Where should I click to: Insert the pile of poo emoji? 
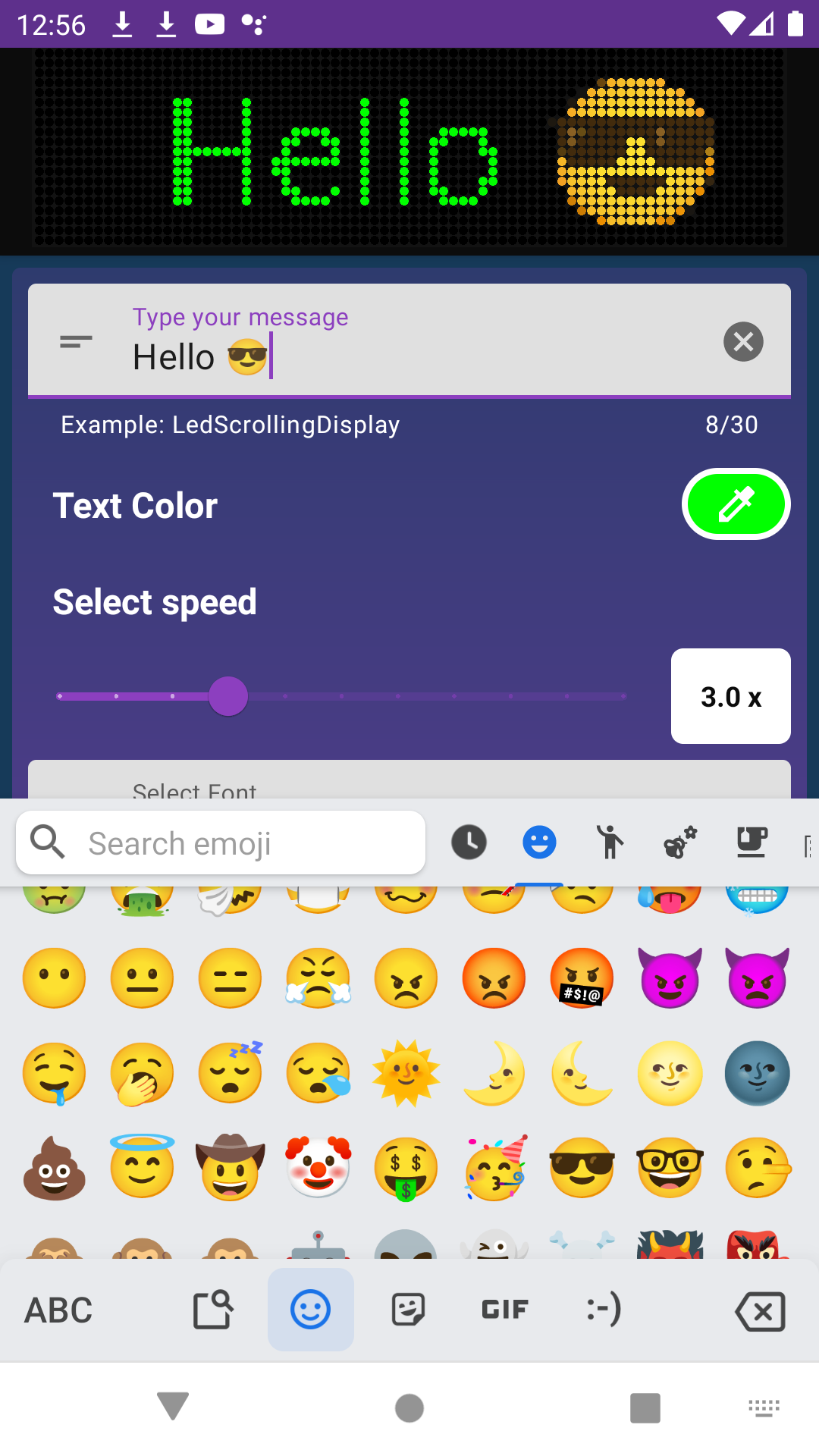tap(54, 1168)
